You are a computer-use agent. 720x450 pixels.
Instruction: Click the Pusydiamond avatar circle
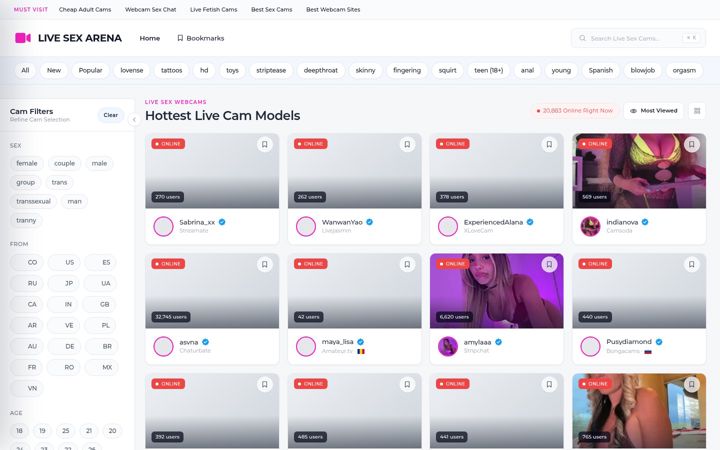click(590, 346)
